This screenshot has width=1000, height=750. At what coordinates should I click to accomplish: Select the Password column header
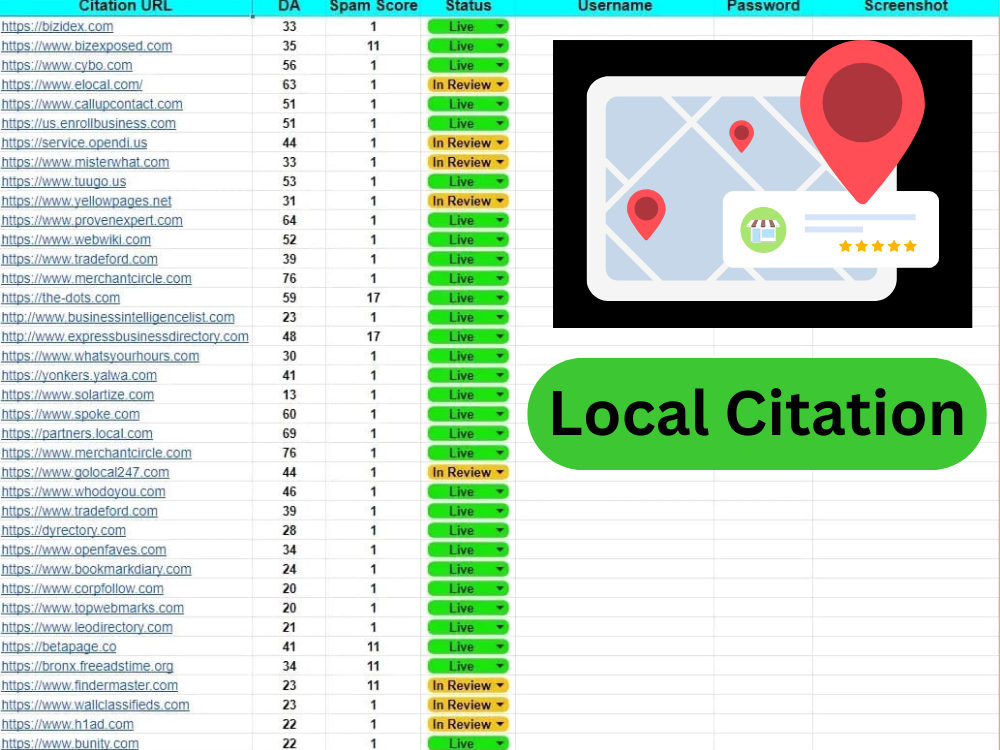pos(763,6)
